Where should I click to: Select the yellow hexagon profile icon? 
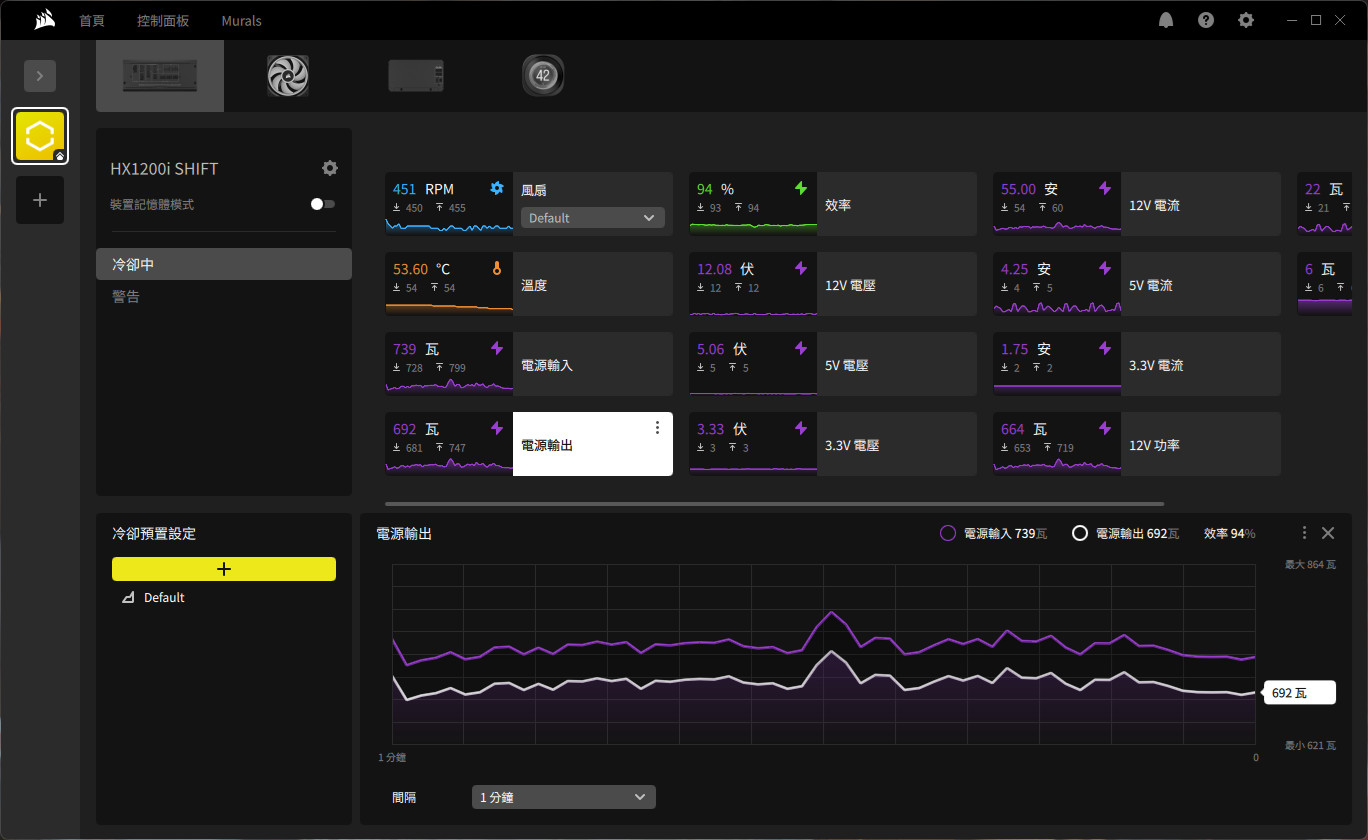(40, 136)
